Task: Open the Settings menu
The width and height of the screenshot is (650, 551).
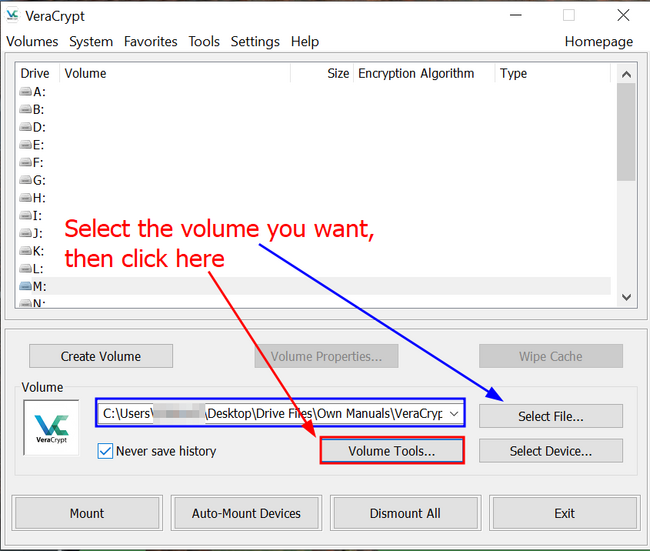Action: (255, 41)
